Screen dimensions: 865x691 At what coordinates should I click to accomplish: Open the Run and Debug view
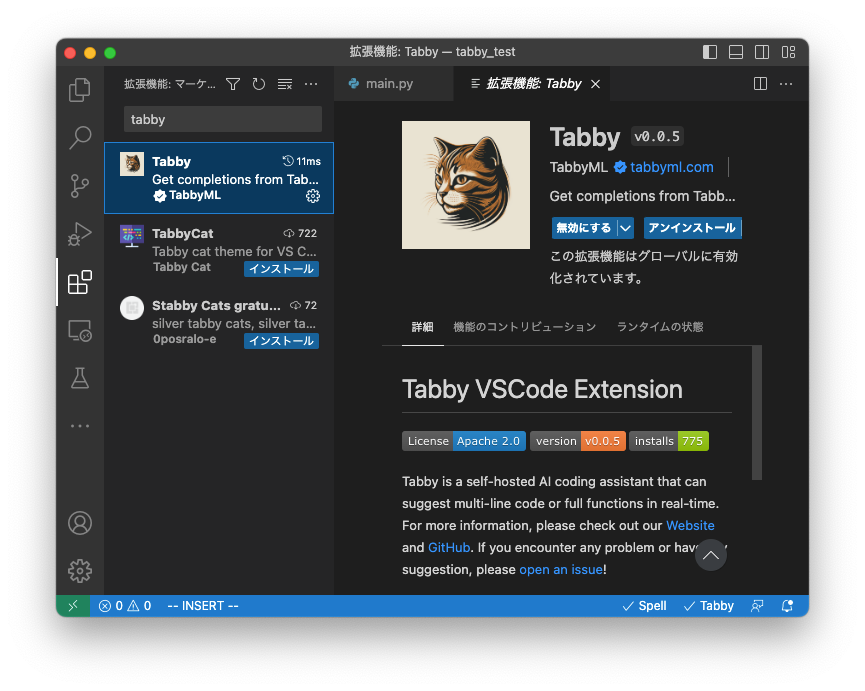click(80, 234)
